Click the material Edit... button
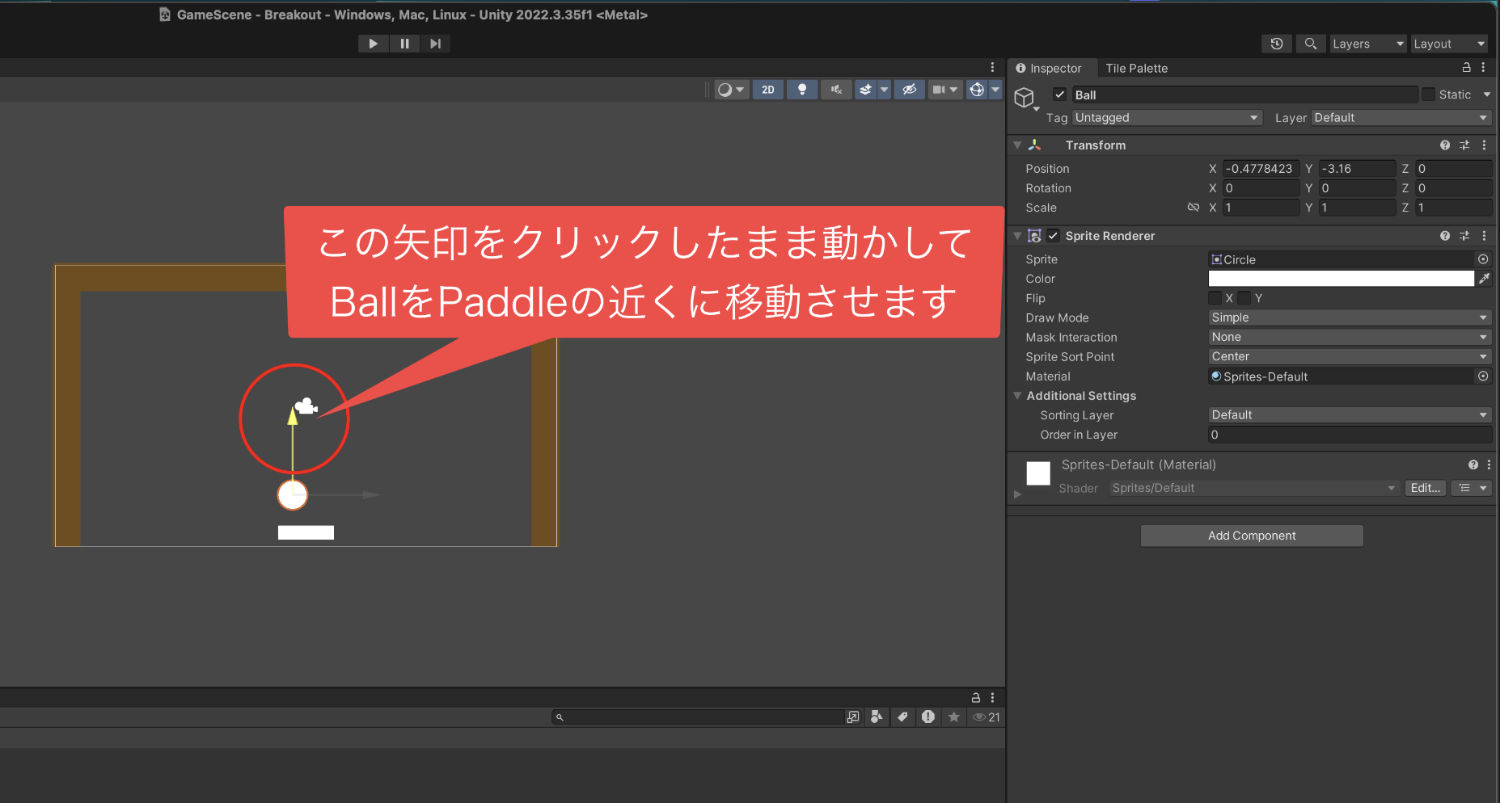The image size is (1500, 803). 1425,488
